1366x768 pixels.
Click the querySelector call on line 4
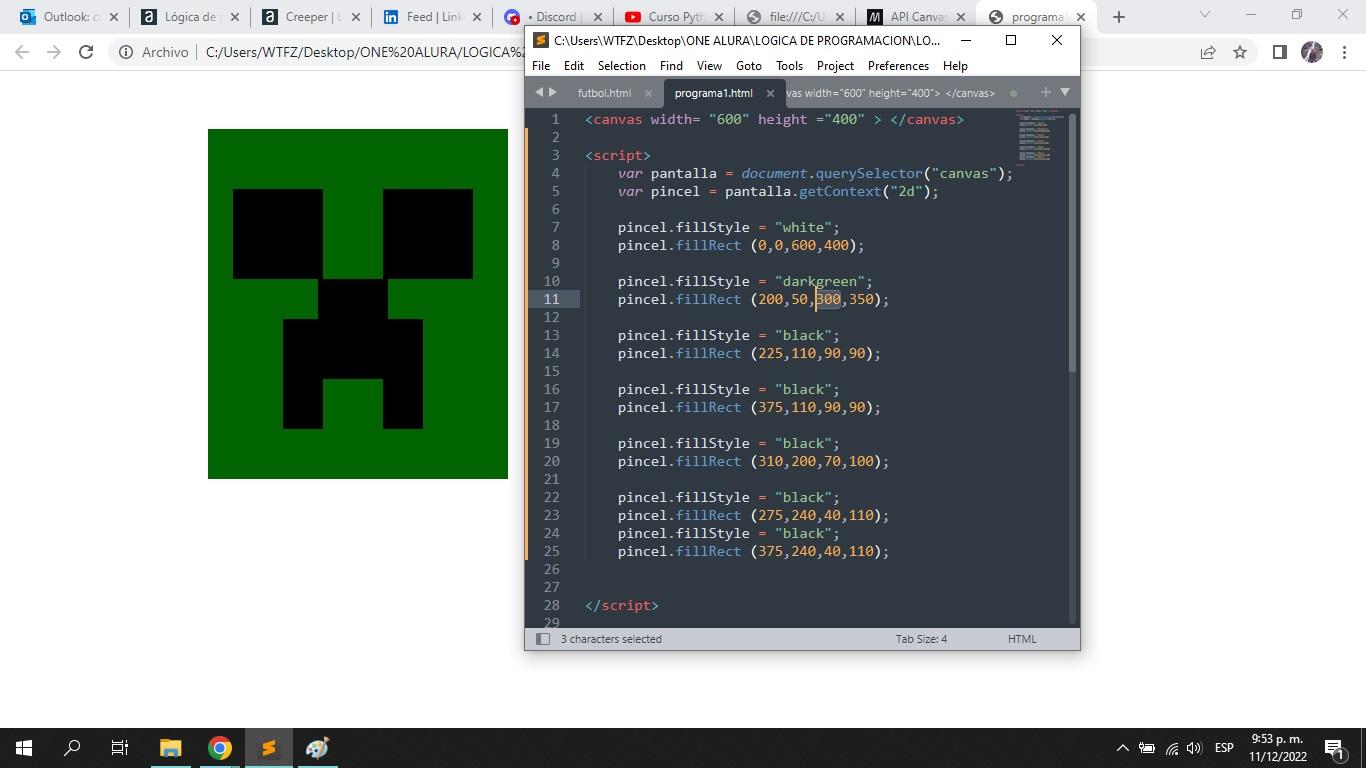click(x=868, y=173)
